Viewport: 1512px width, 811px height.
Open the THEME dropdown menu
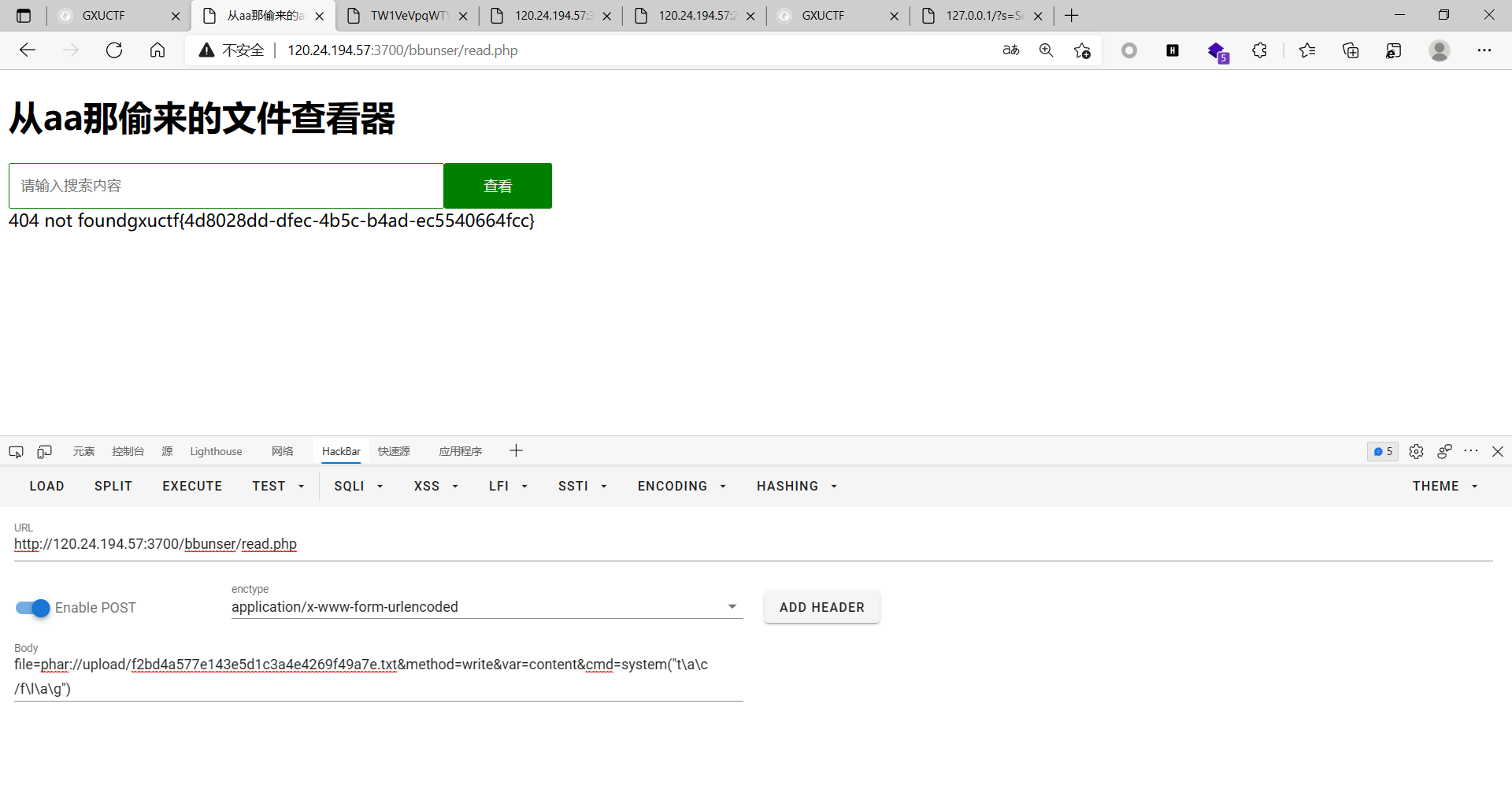point(1445,486)
